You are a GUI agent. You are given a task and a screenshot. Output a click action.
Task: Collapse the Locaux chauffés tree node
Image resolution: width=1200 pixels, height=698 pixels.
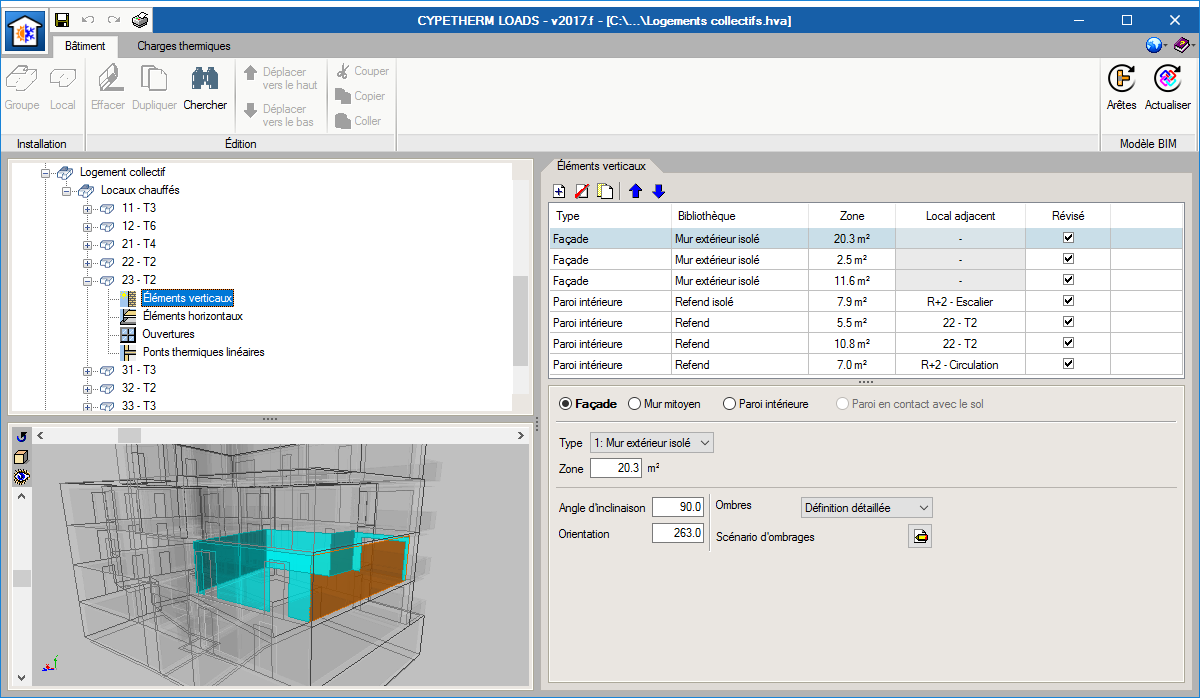coord(66,190)
